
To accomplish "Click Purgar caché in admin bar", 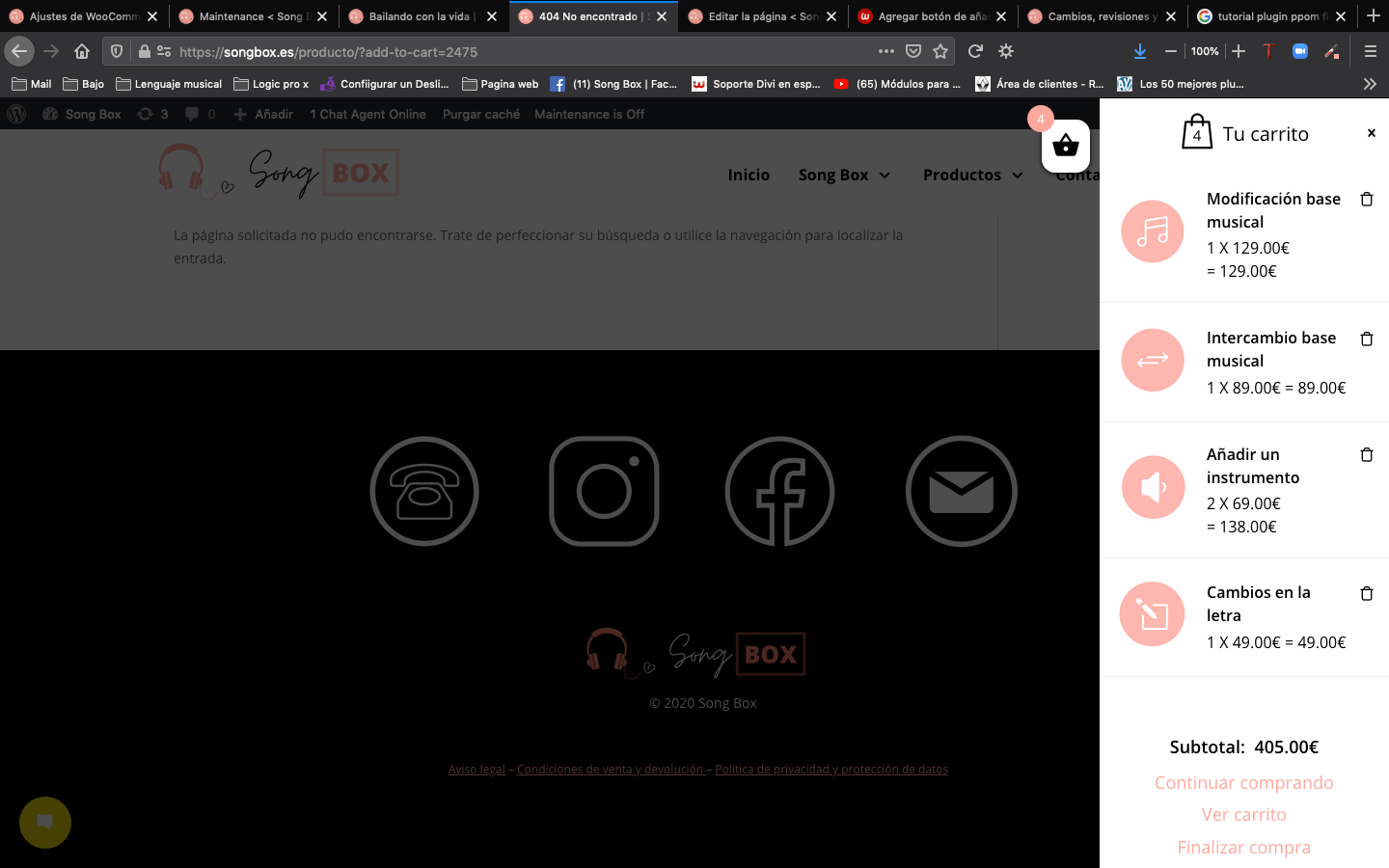I will click(x=481, y=114).
